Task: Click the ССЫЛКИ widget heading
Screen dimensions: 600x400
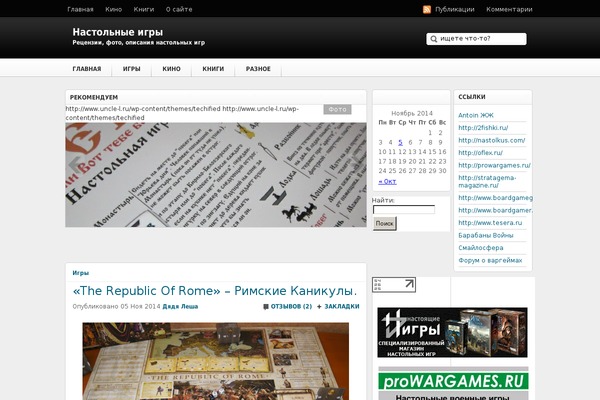Action: point(472,97)
